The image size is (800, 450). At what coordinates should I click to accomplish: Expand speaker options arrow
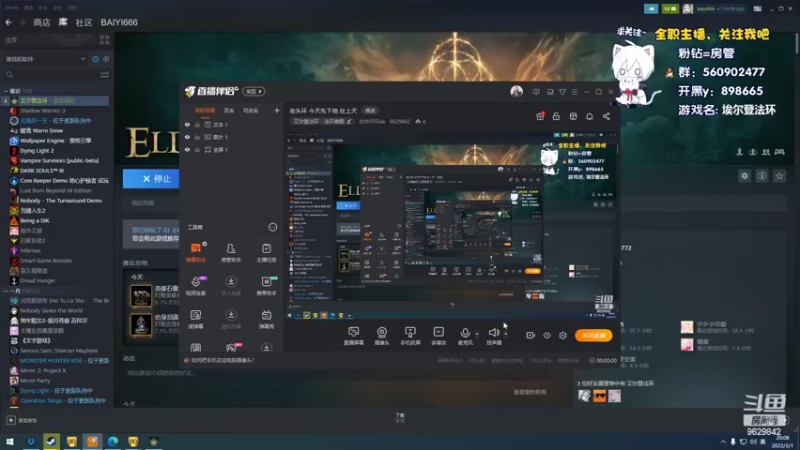point(506,334)
